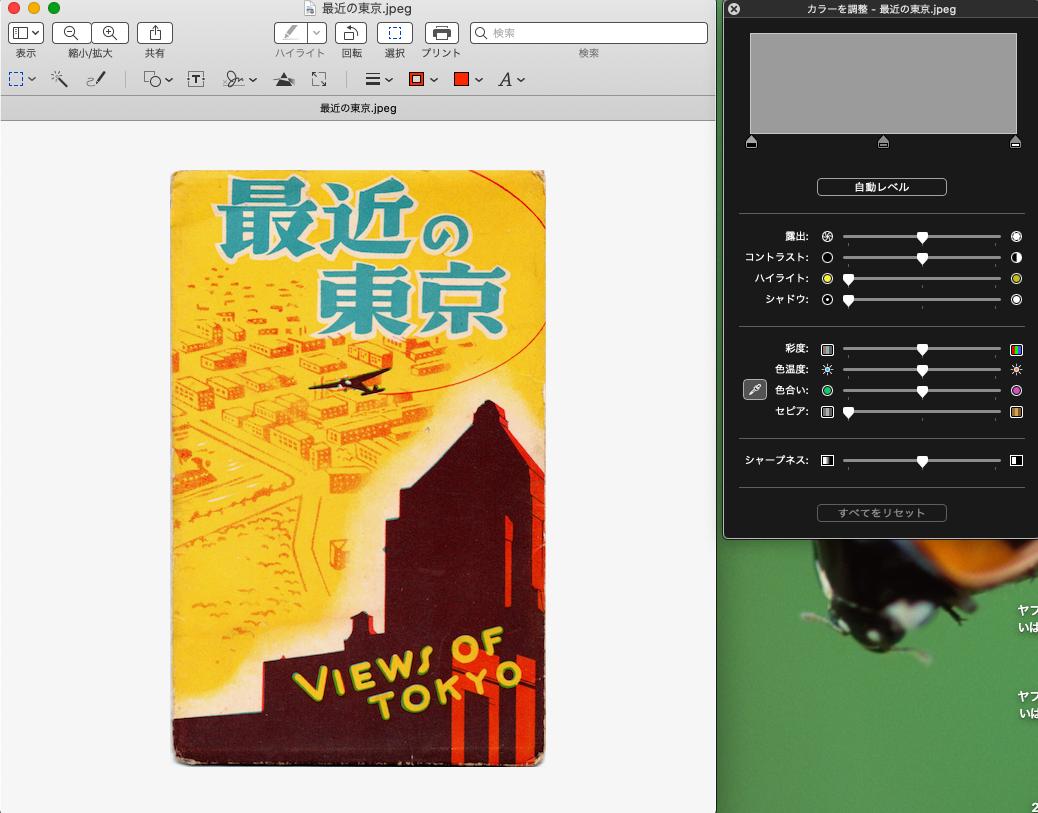1038x813 pixels.
Task: Zoom in using the magnifier plus button
Action: 110,33
